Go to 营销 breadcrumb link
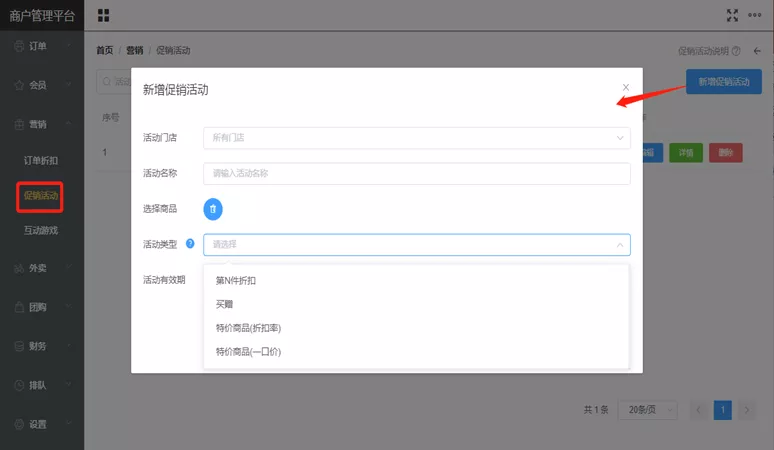This screenshot has height=450, width=774. (135, 50)
